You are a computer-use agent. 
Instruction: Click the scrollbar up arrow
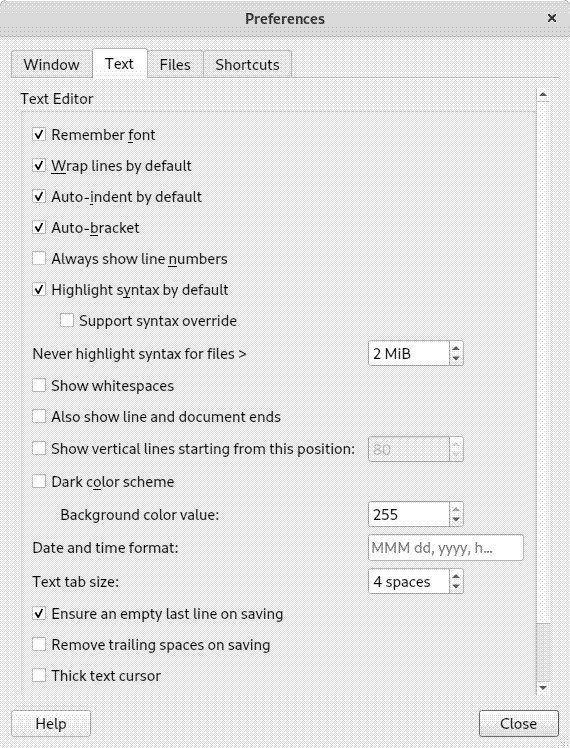pos(543,95)
